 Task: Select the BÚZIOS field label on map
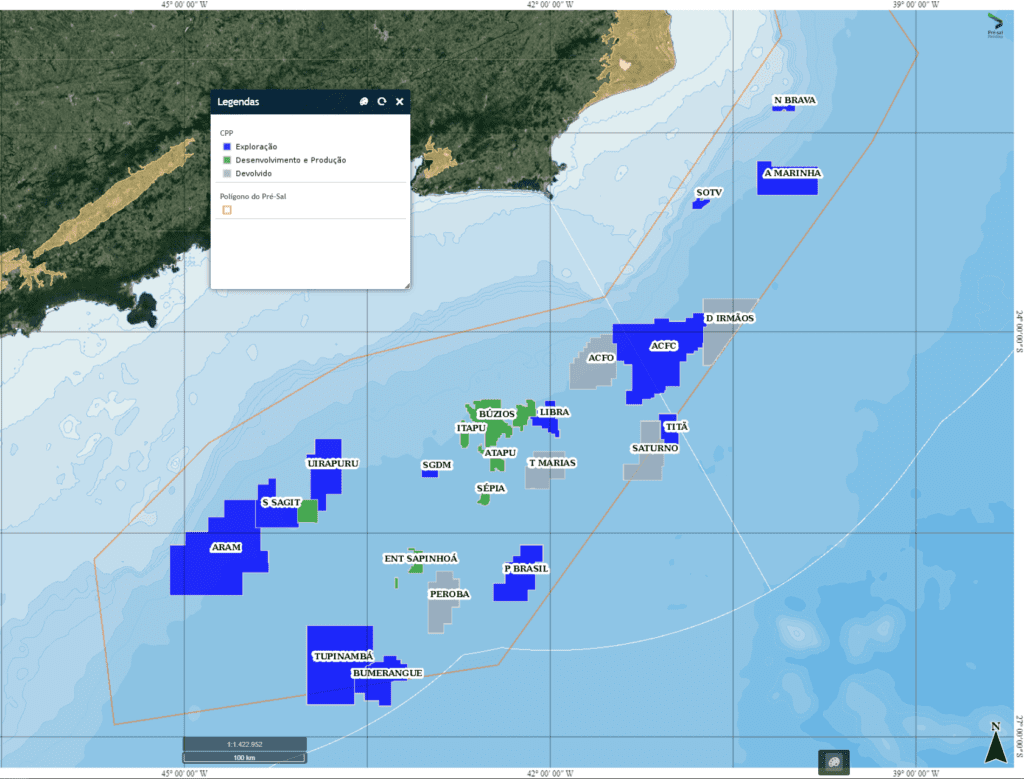[x=496, y=413]
